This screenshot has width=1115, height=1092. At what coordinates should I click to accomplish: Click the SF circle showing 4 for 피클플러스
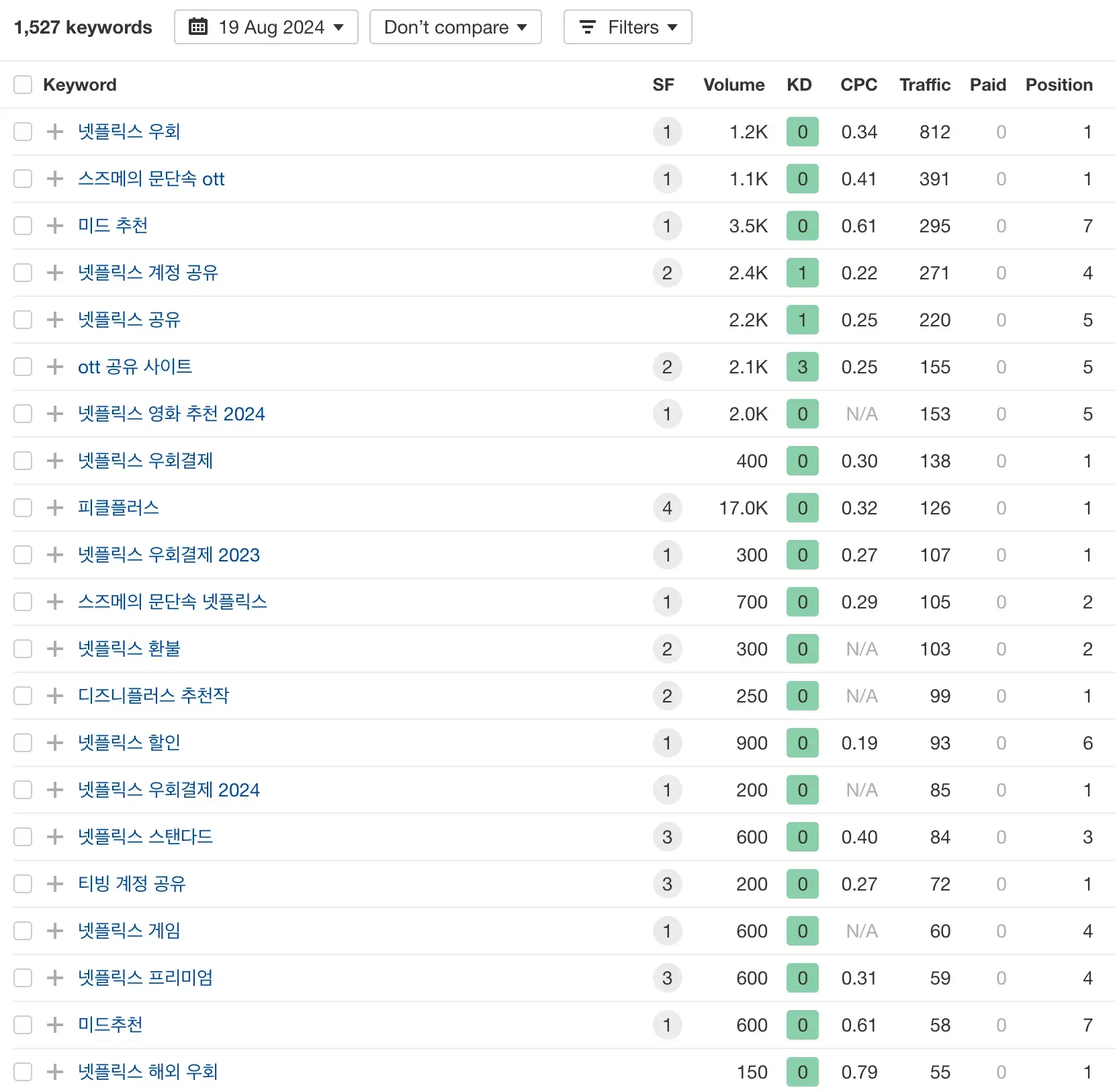[667, 508]
